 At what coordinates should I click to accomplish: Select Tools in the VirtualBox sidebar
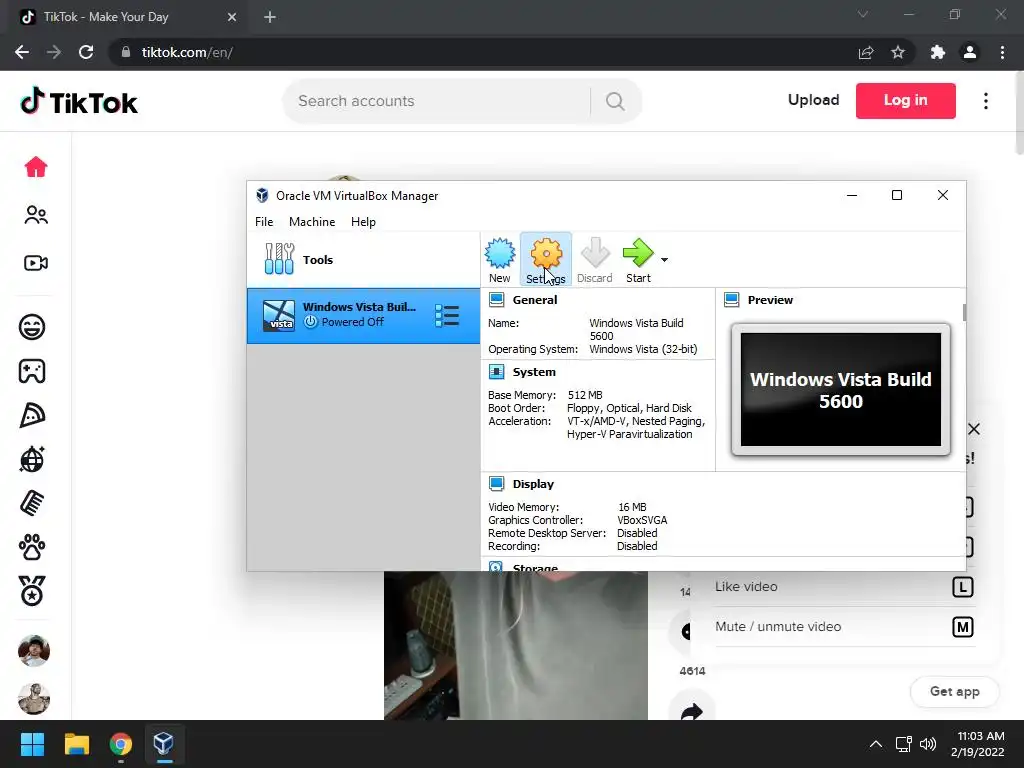point(363,260)
